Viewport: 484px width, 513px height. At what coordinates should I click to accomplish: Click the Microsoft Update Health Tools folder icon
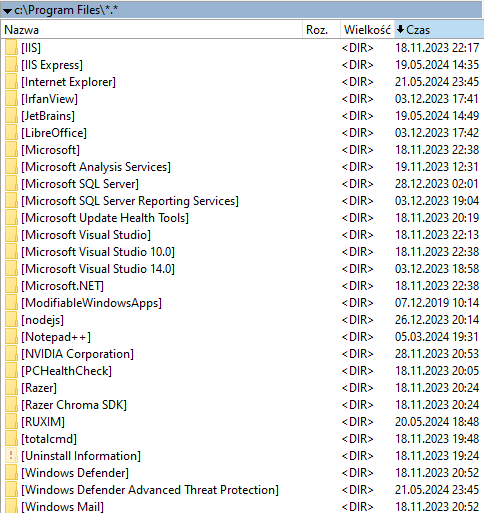[x=11, y=218]
